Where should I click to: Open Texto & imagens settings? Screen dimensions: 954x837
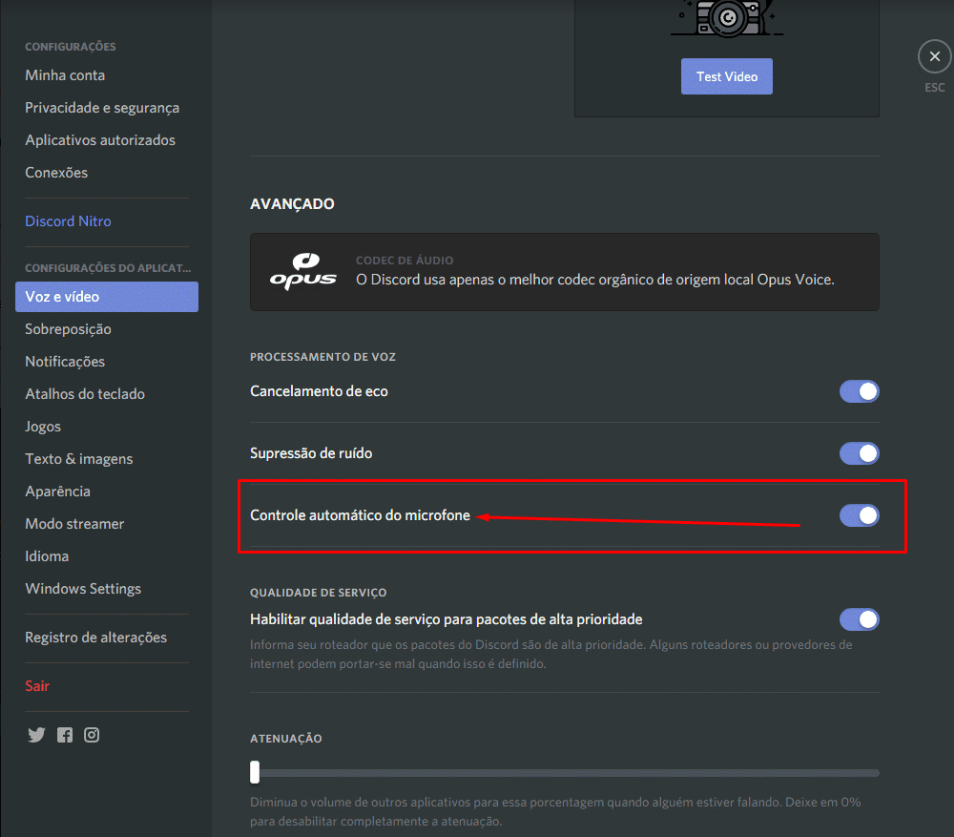79,459
